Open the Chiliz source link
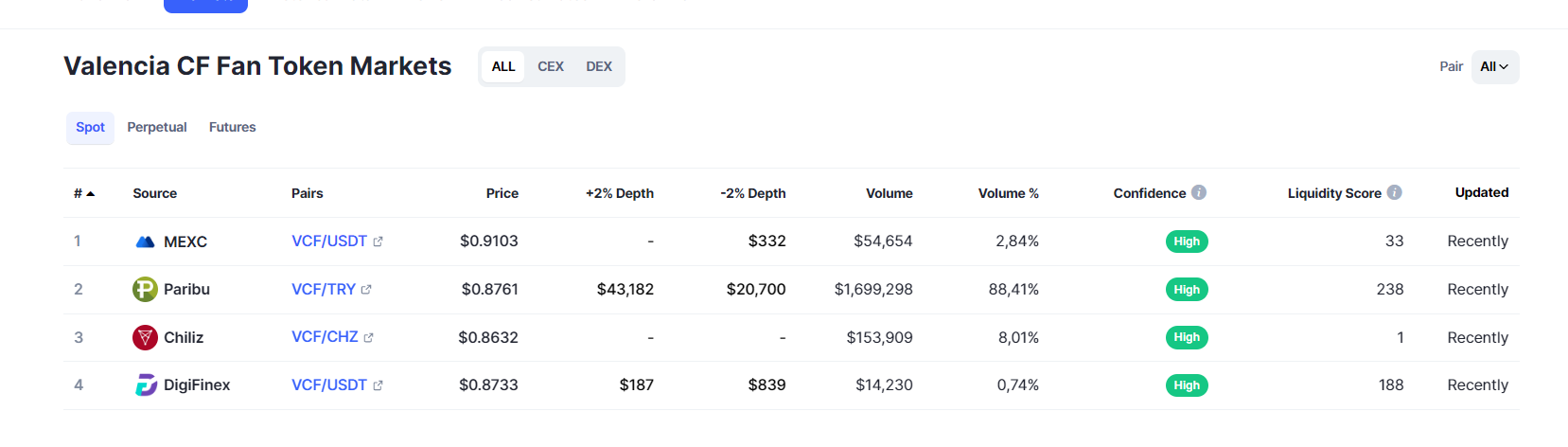Screen dimensions: 1568x447 (184, 337)
